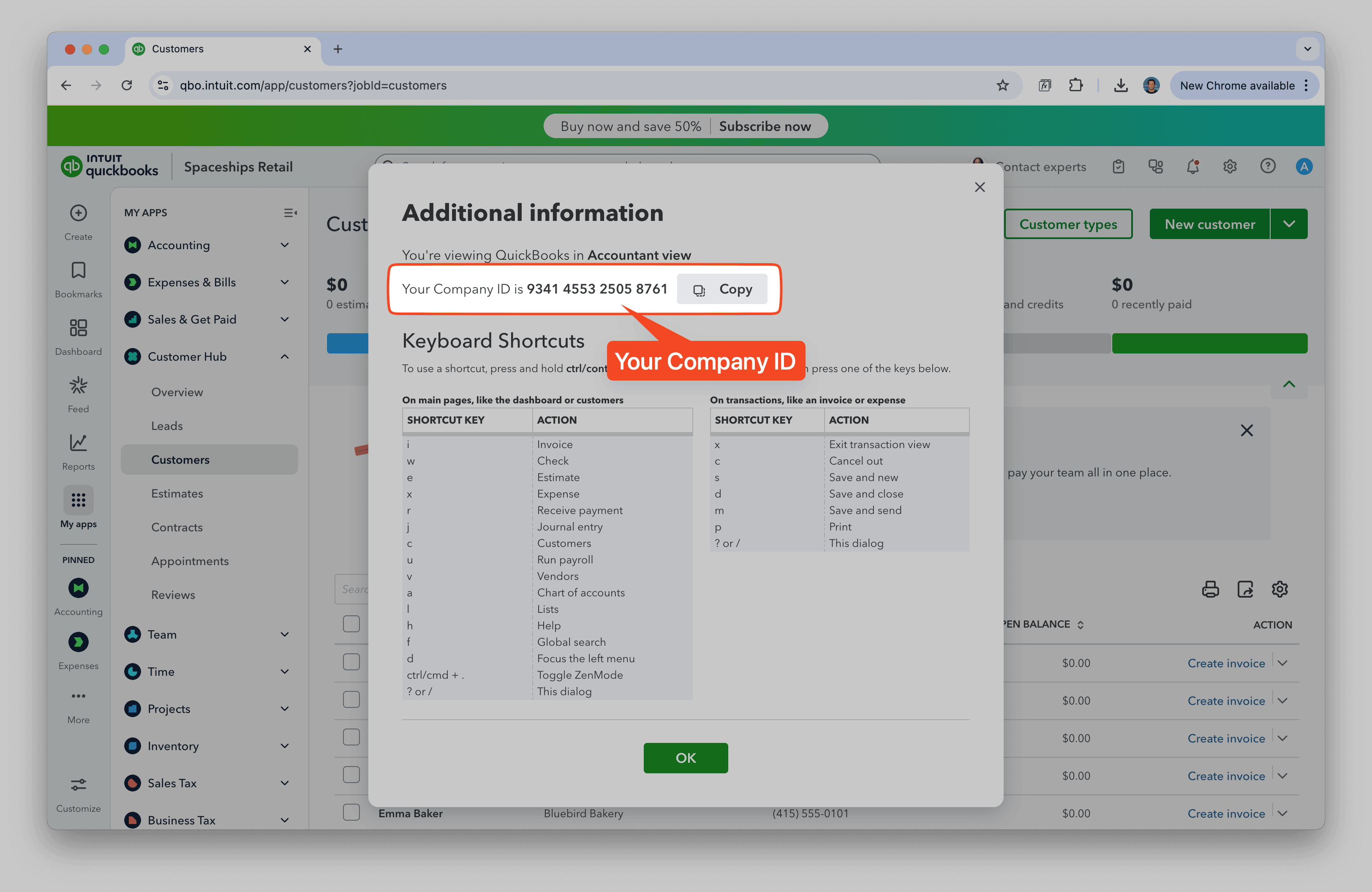Sort by Open Balance column header
The height and width of the screenshot is (892, 1372).
[1042, 625]
